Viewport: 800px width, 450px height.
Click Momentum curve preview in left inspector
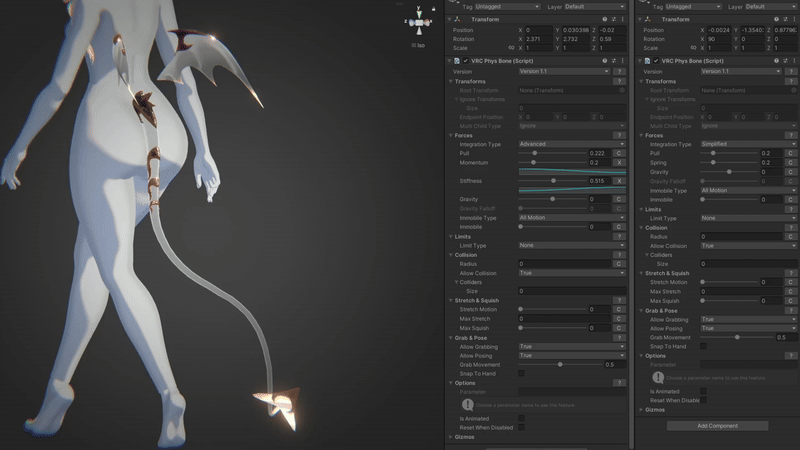pyautogui.click(x=572, y=171)
